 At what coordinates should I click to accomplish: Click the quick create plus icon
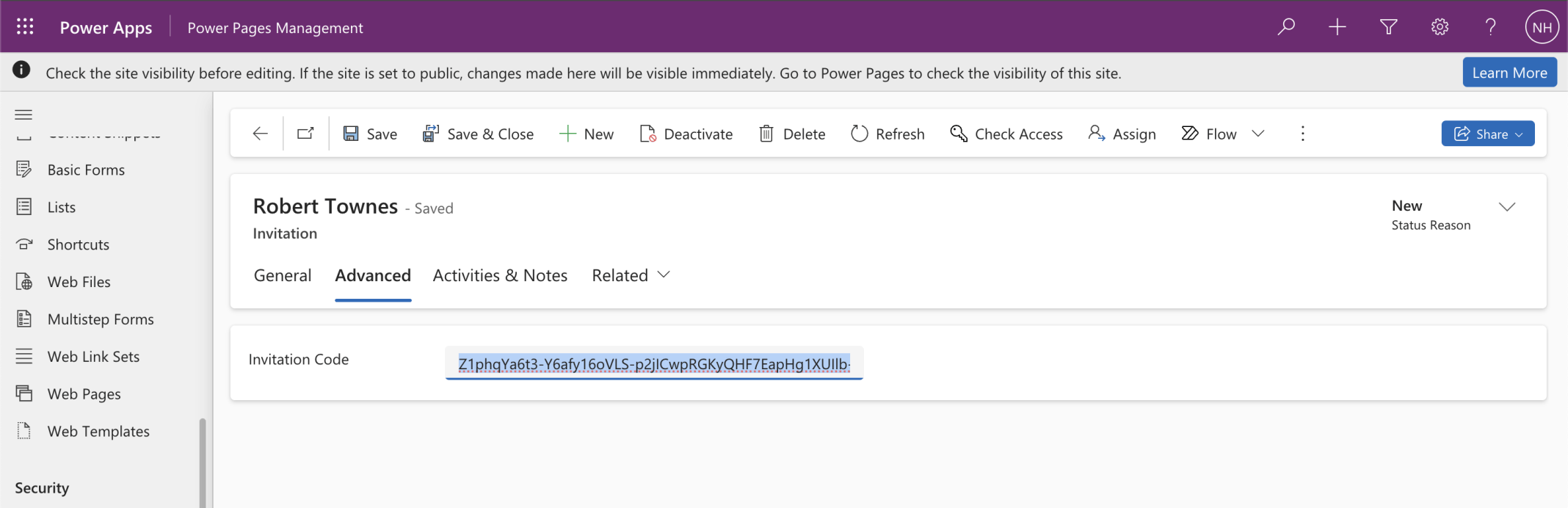tap(1337, 27)
